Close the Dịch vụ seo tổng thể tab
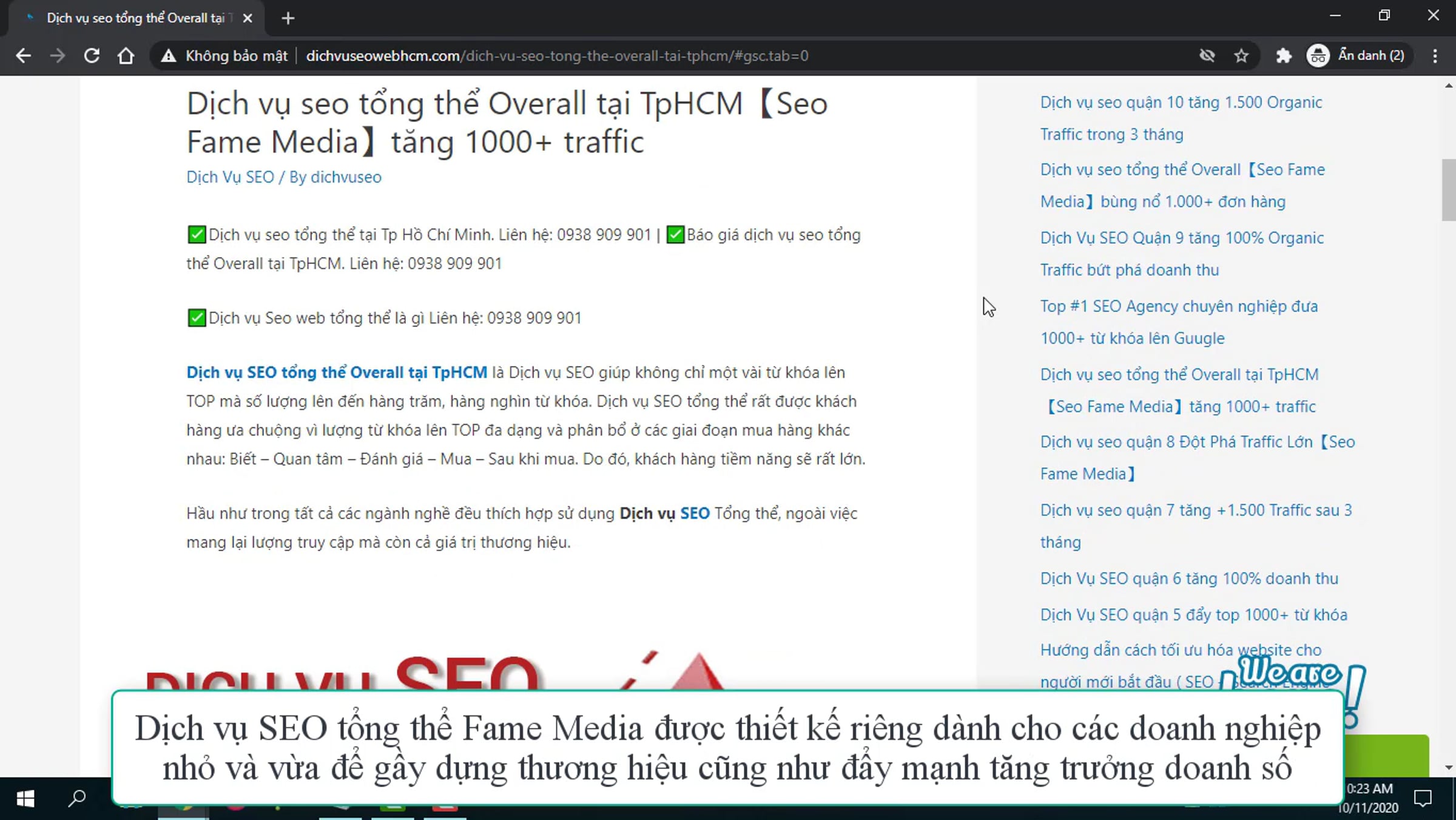 point(248,18)
